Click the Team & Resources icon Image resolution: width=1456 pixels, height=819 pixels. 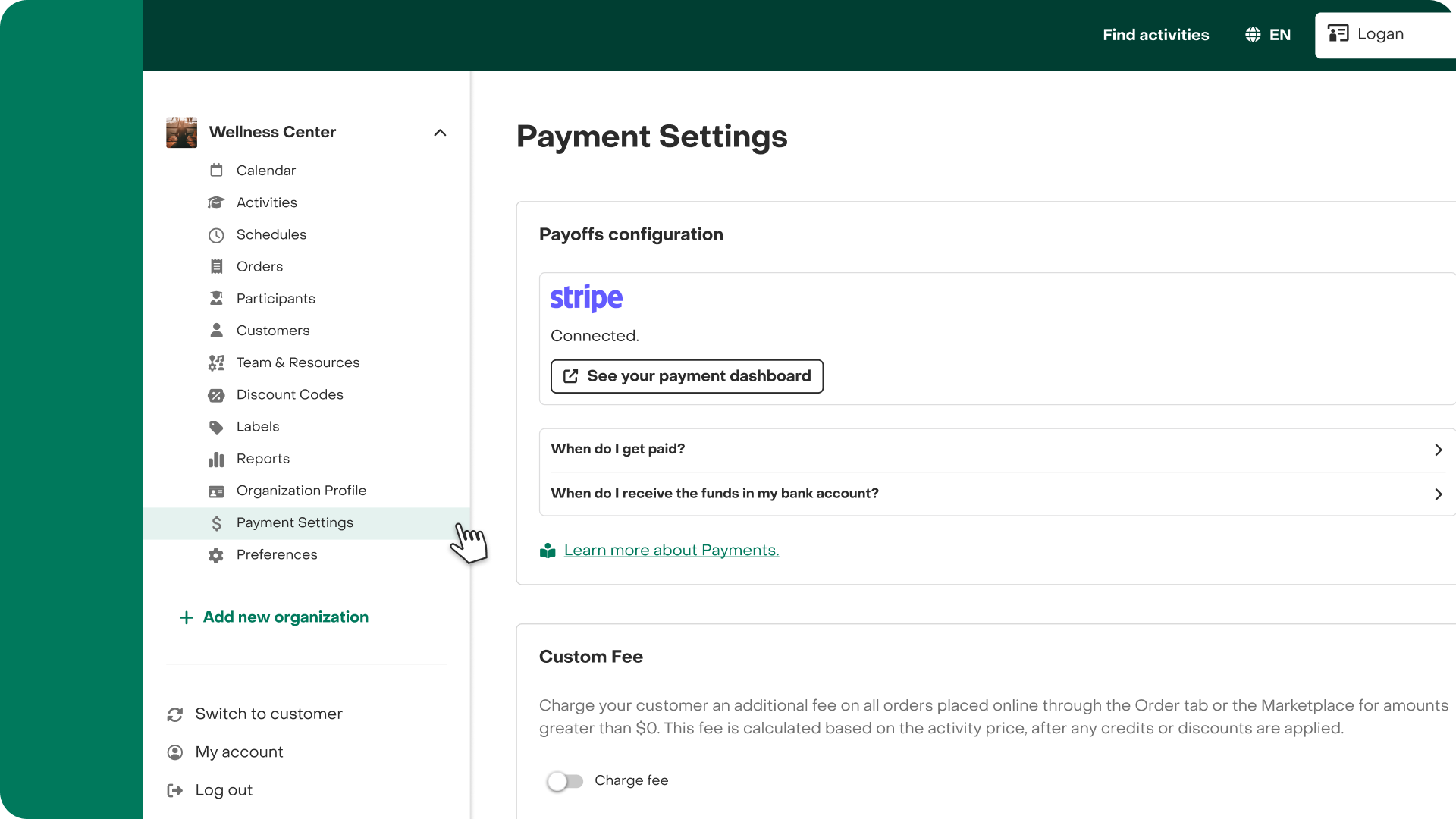(x=216, y=363)
